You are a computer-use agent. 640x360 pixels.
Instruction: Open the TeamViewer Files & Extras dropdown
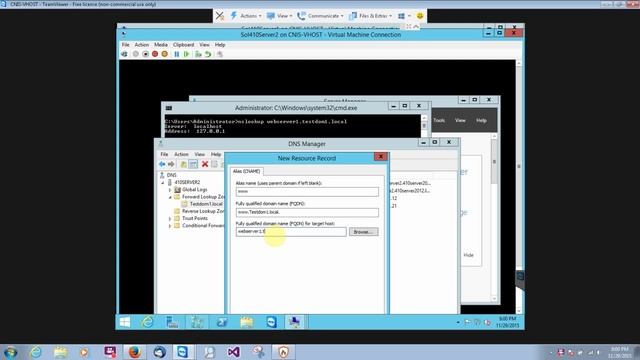[x=370, y=16]
